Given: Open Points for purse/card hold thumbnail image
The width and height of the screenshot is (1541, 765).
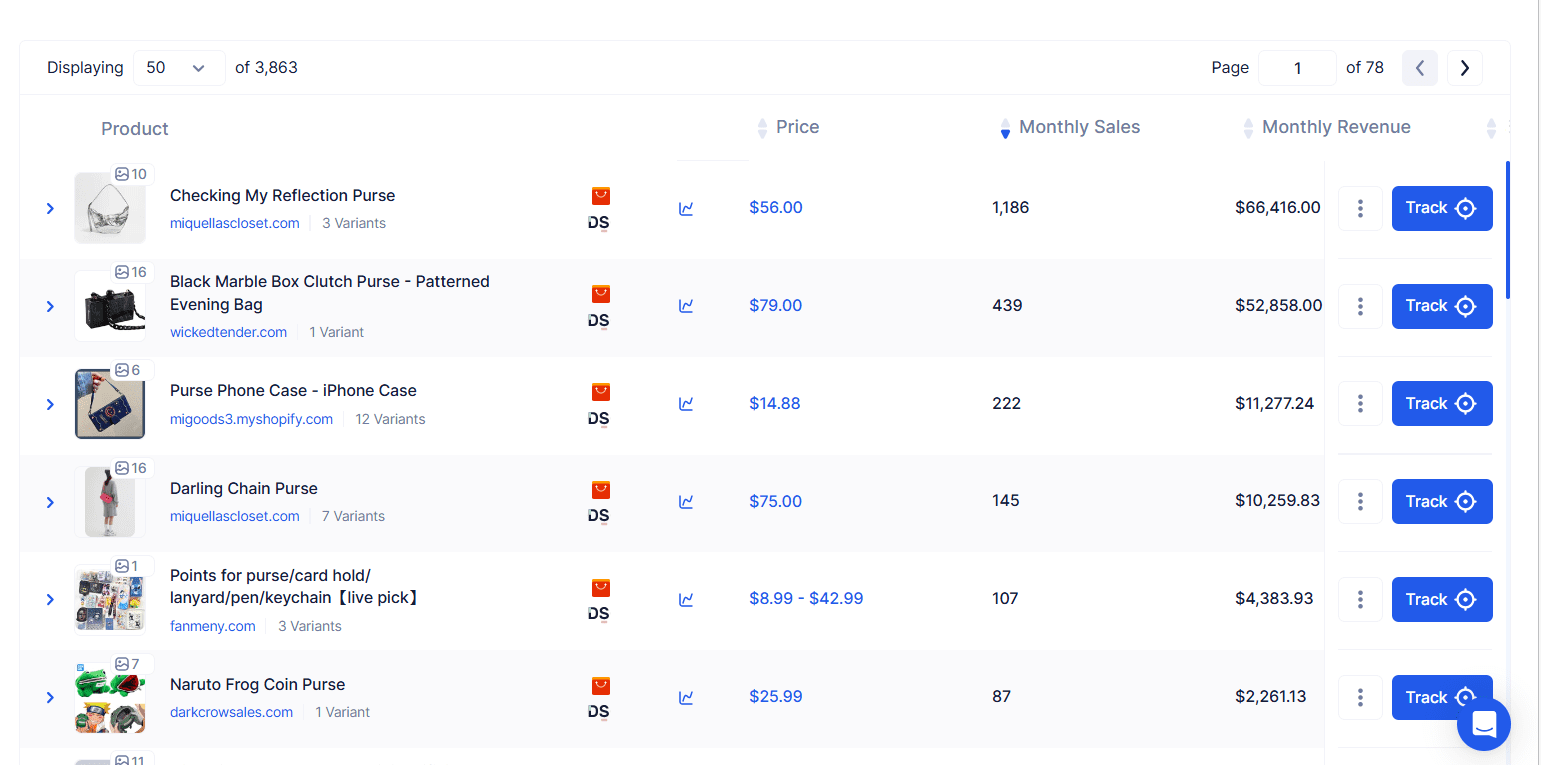Looking at the screenshot, I should point(110,599).
